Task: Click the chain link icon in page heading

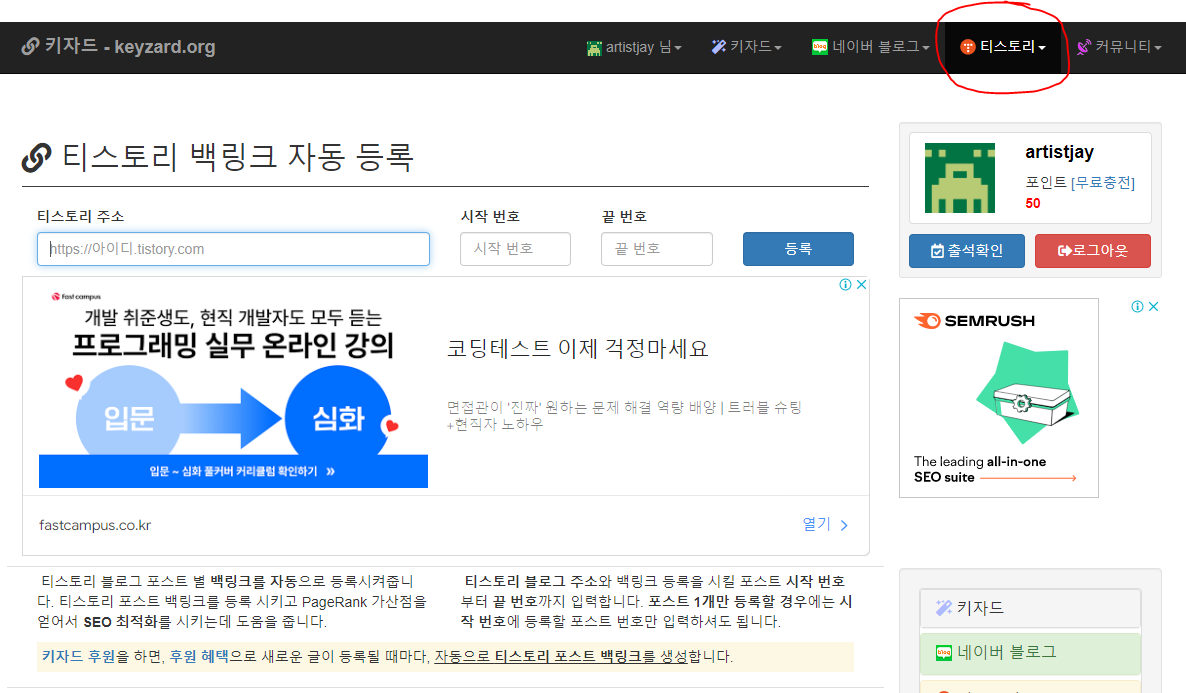Action: click(36, 157)
